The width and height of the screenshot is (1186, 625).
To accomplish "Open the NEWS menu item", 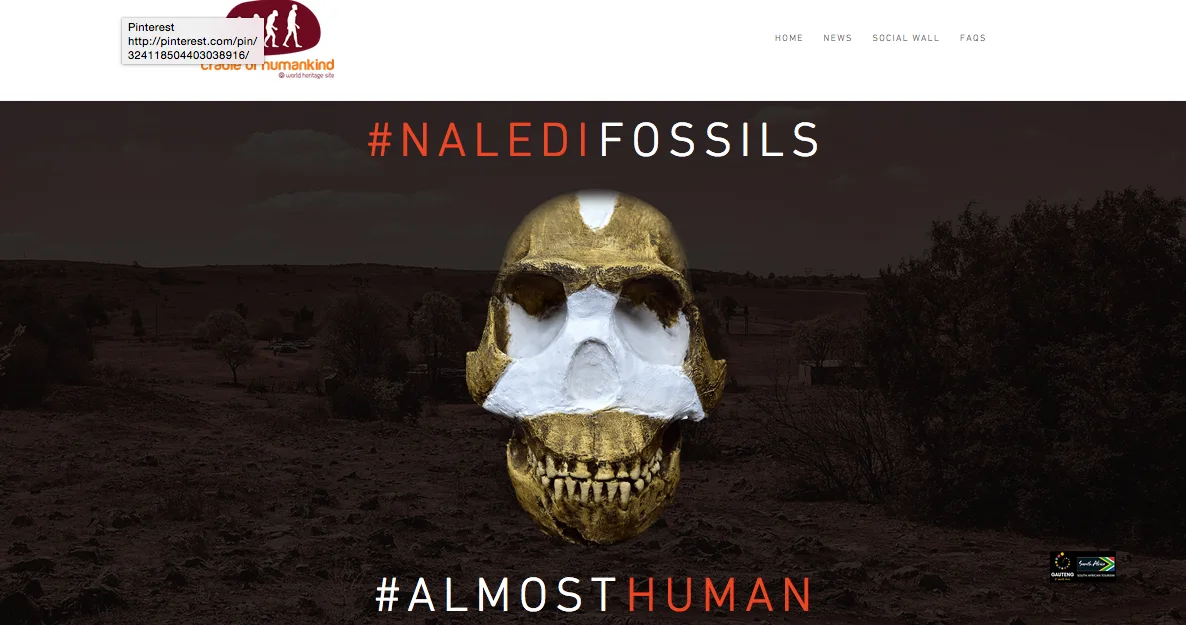I will [x=837, y=38].
